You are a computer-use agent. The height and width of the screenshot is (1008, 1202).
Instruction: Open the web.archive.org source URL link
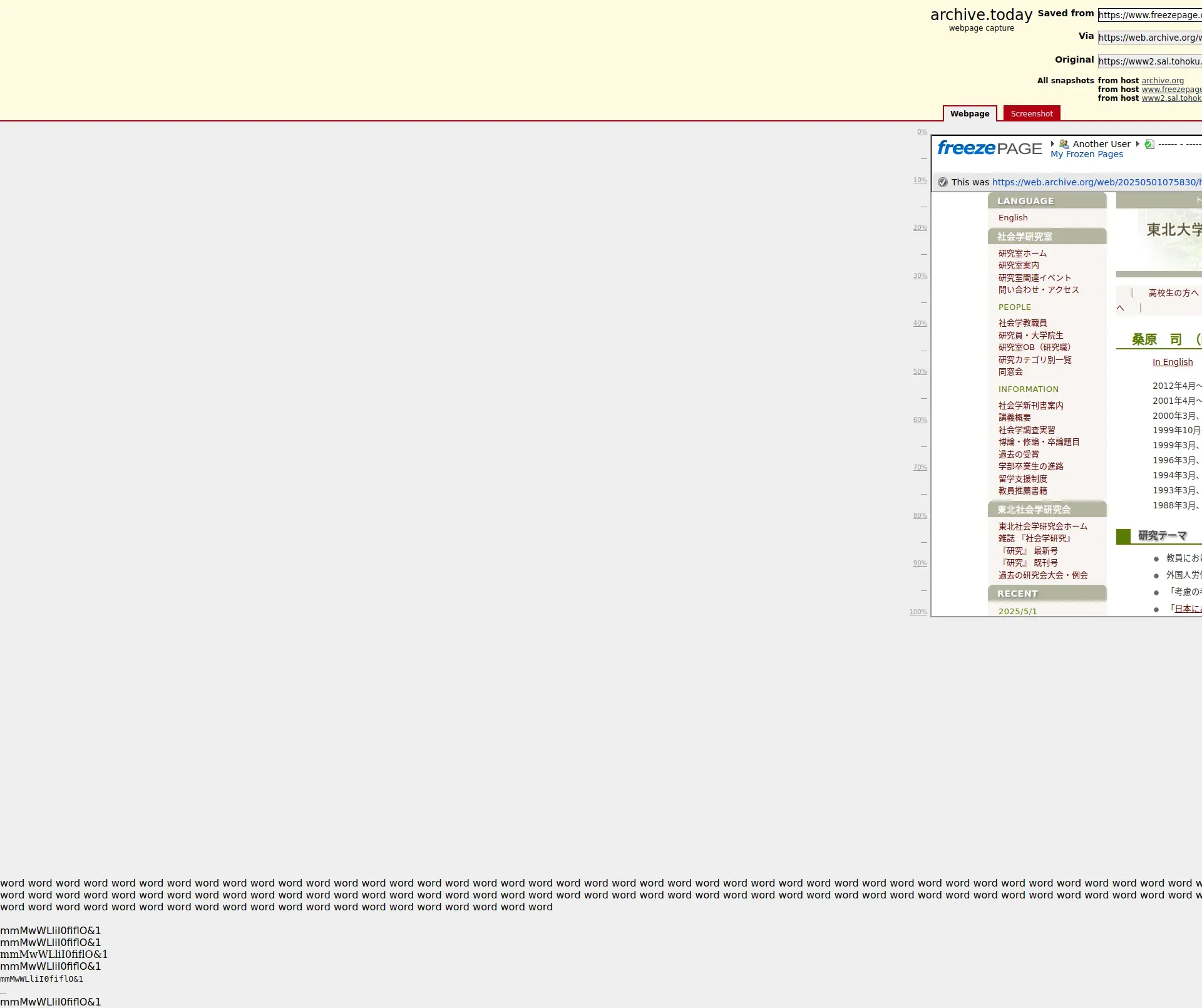coord(1096,182)
